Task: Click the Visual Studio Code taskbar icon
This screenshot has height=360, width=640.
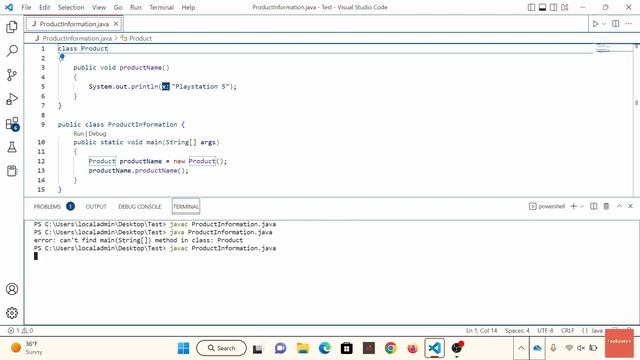Action: coord(434,348)
